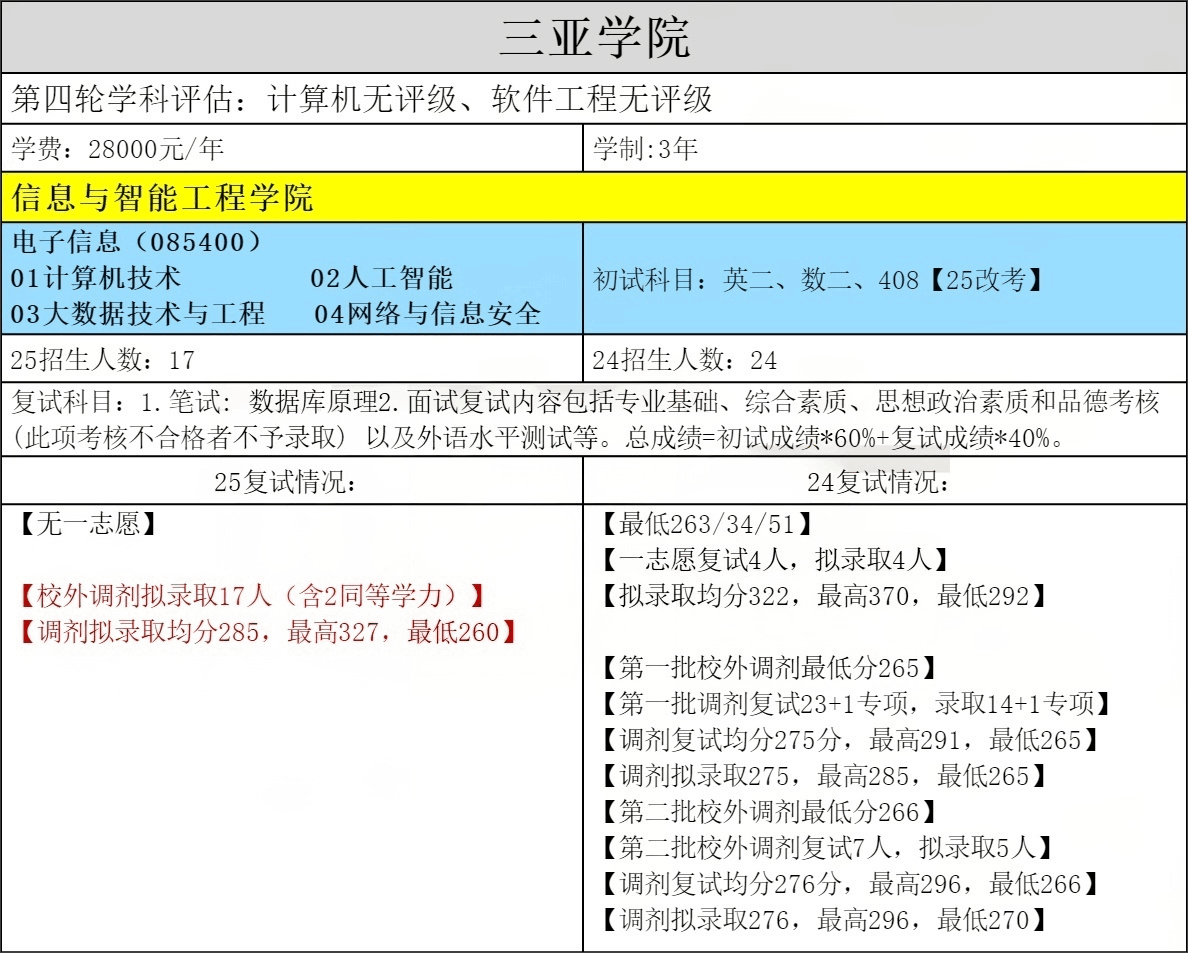Image resolution: width=1188 pixels, height=953 pixels.
Task: Select the 第四轮学科评估 row text
Action: 362,99
